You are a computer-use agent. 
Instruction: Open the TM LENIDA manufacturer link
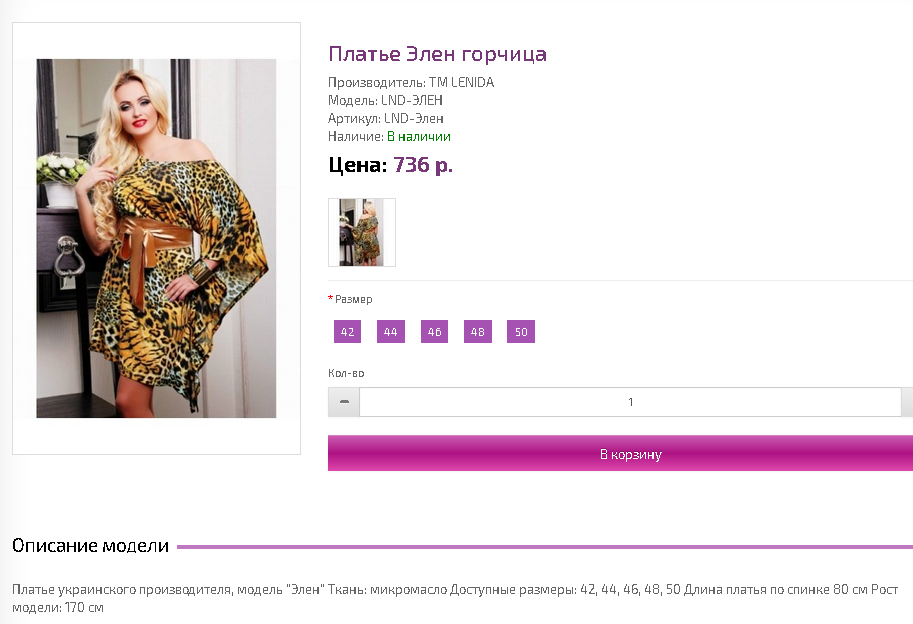462,83
